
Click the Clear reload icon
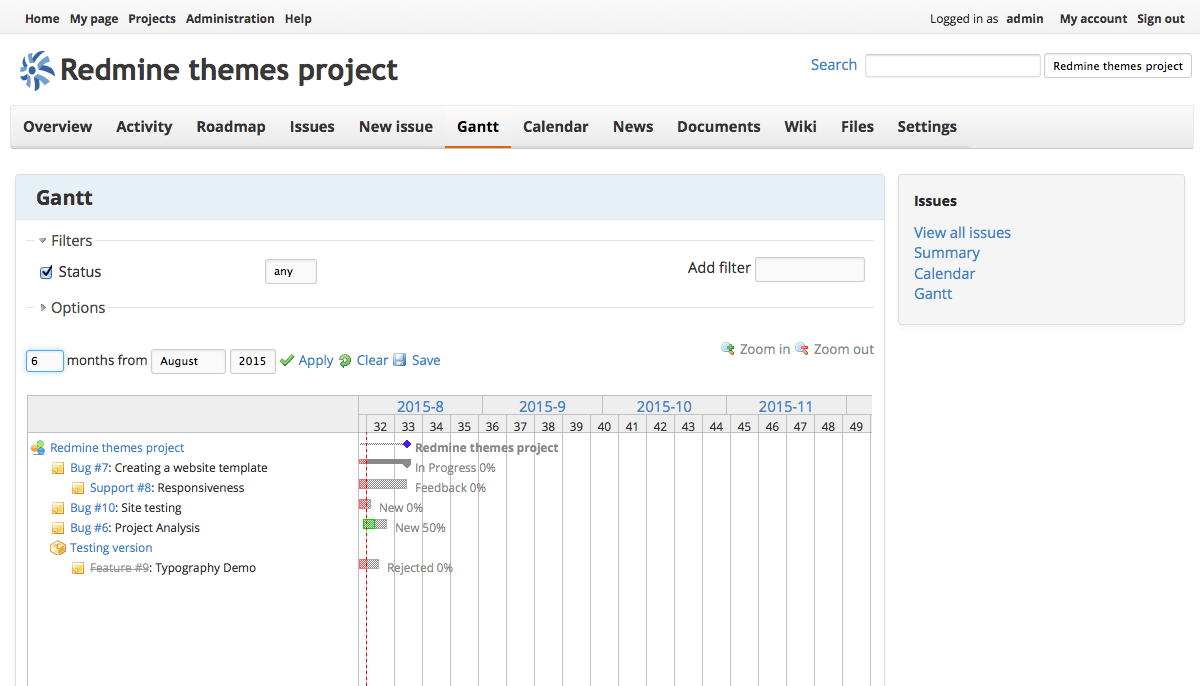345,360
